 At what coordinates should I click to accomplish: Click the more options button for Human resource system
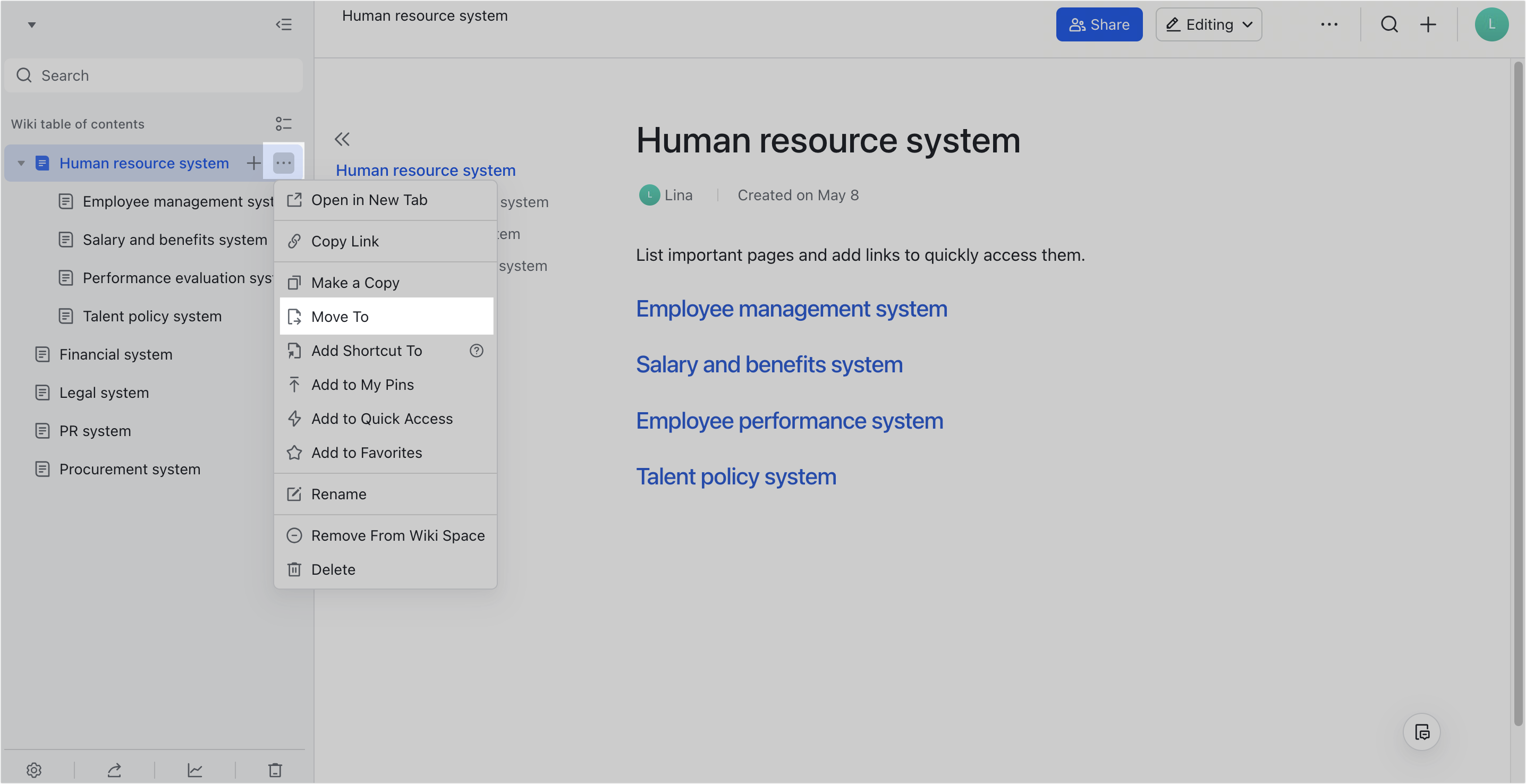pos(284,163)
